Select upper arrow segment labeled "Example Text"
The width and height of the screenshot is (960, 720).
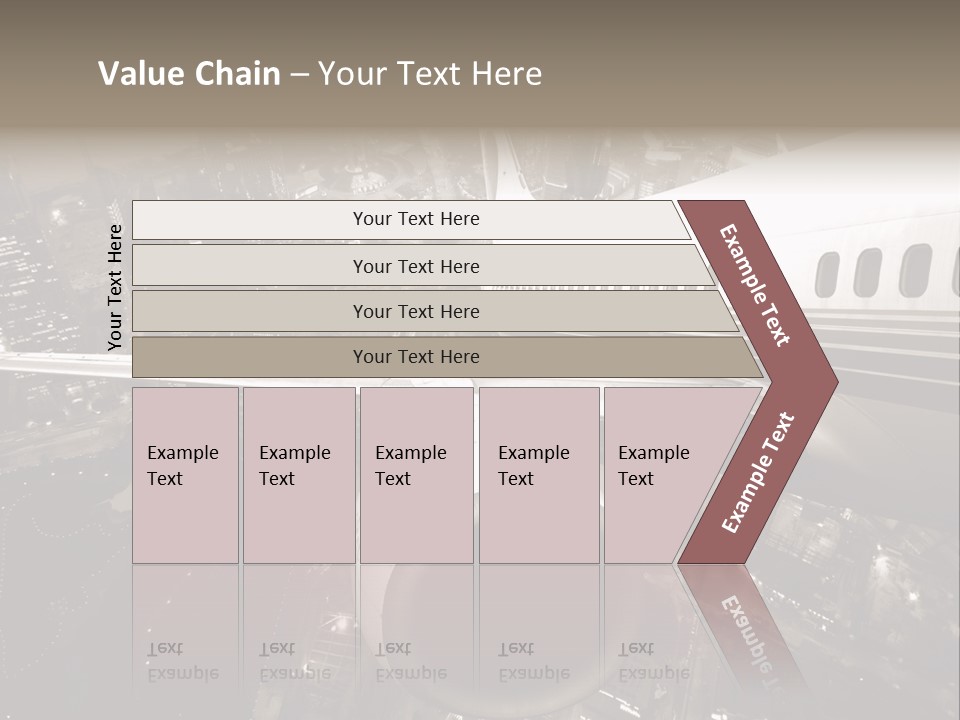(758, 289)
